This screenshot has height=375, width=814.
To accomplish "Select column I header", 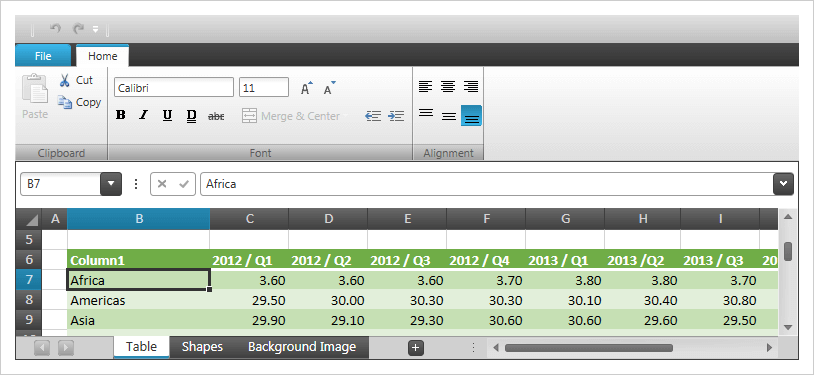I will 721,219.
